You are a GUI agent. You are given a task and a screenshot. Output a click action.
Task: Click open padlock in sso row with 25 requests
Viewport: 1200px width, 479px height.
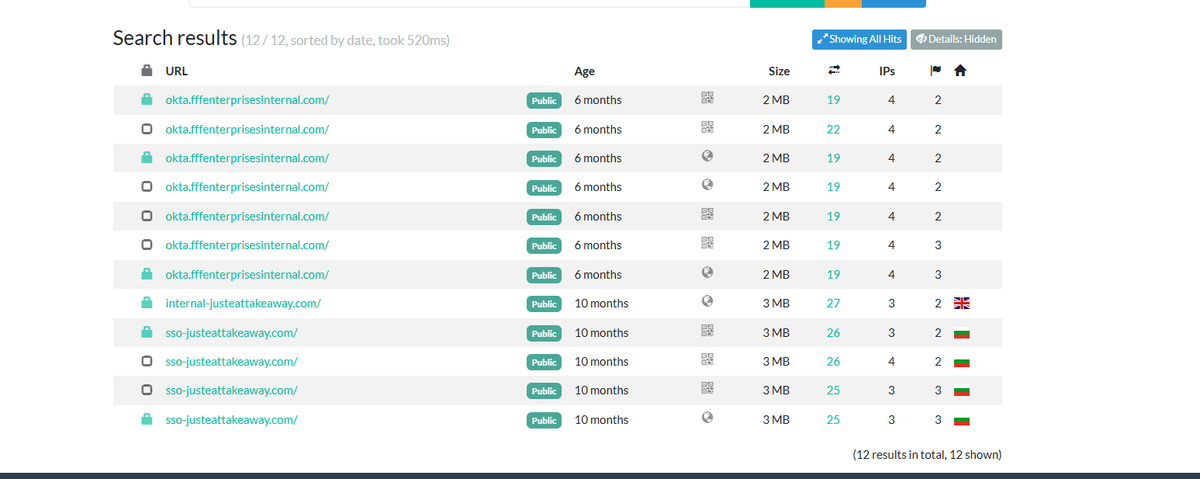click(x=146, y=389)
